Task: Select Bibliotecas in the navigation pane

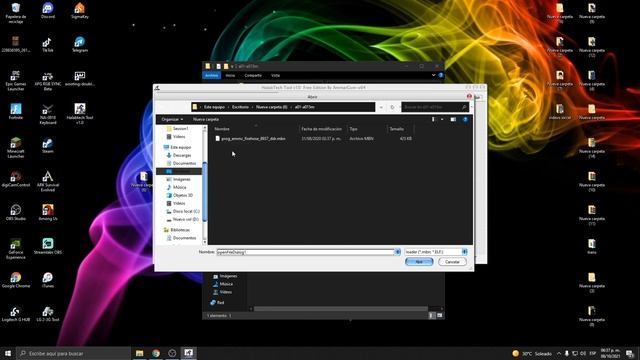Action: [180, 230]
